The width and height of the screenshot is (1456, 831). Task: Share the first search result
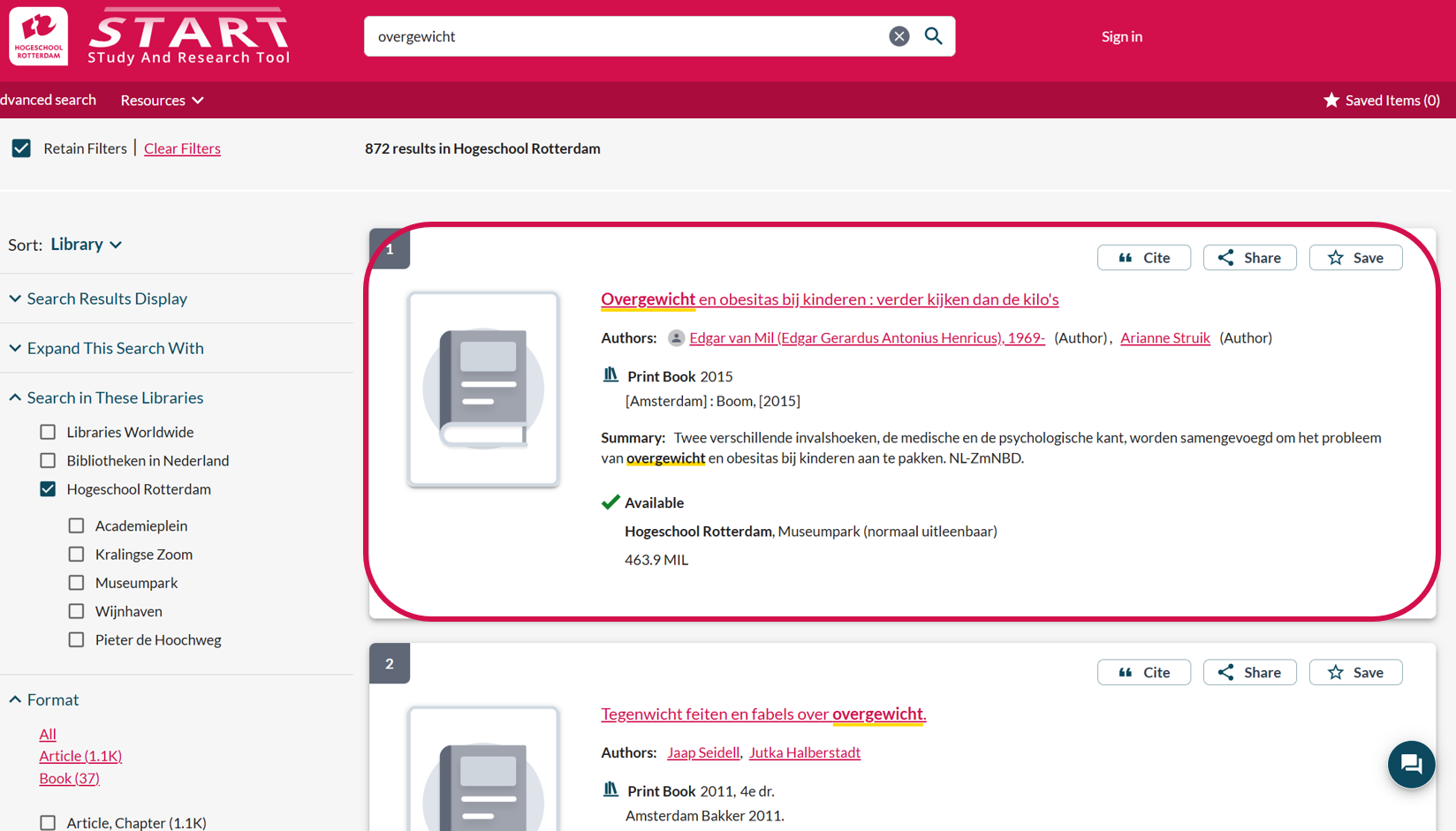pyautogui.click(x=1249, y=258)
